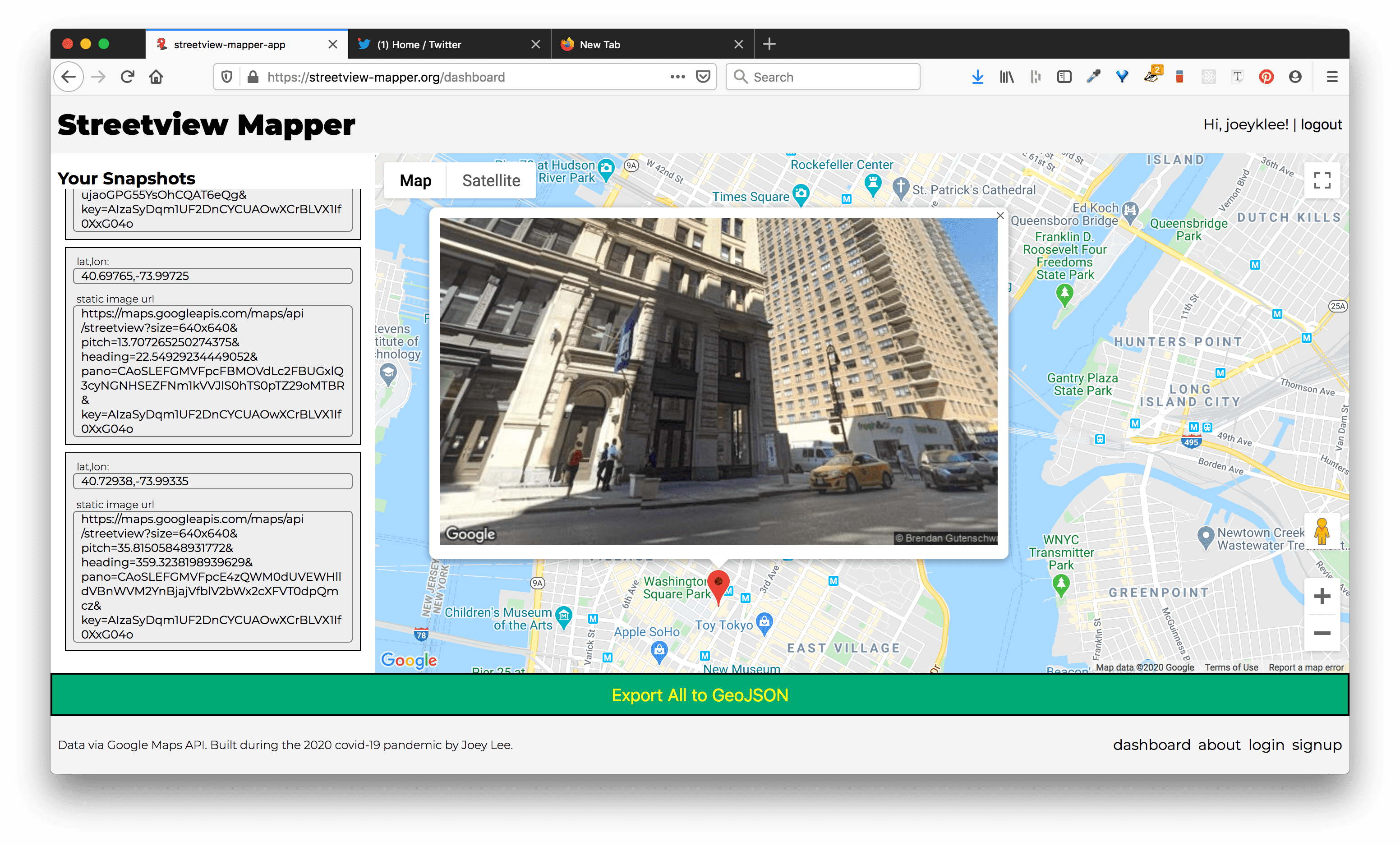The height and width of the screenshot is (846, 1400).
Task: Pick up the Street View pegman icon
Action: pos(1322,532)
